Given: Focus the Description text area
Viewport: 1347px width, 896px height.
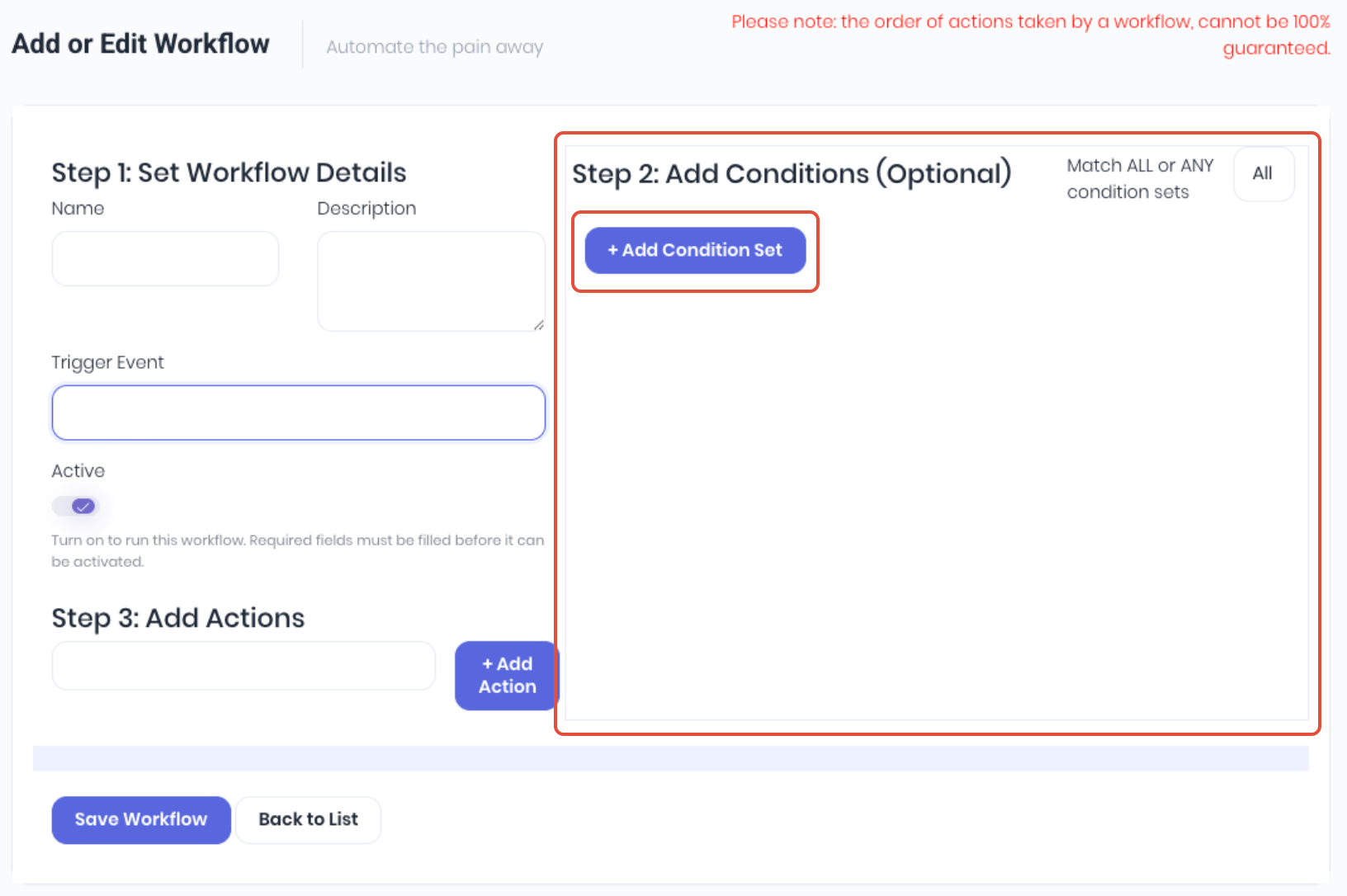Looking at the screenshot, I should (x=432, y=281).
